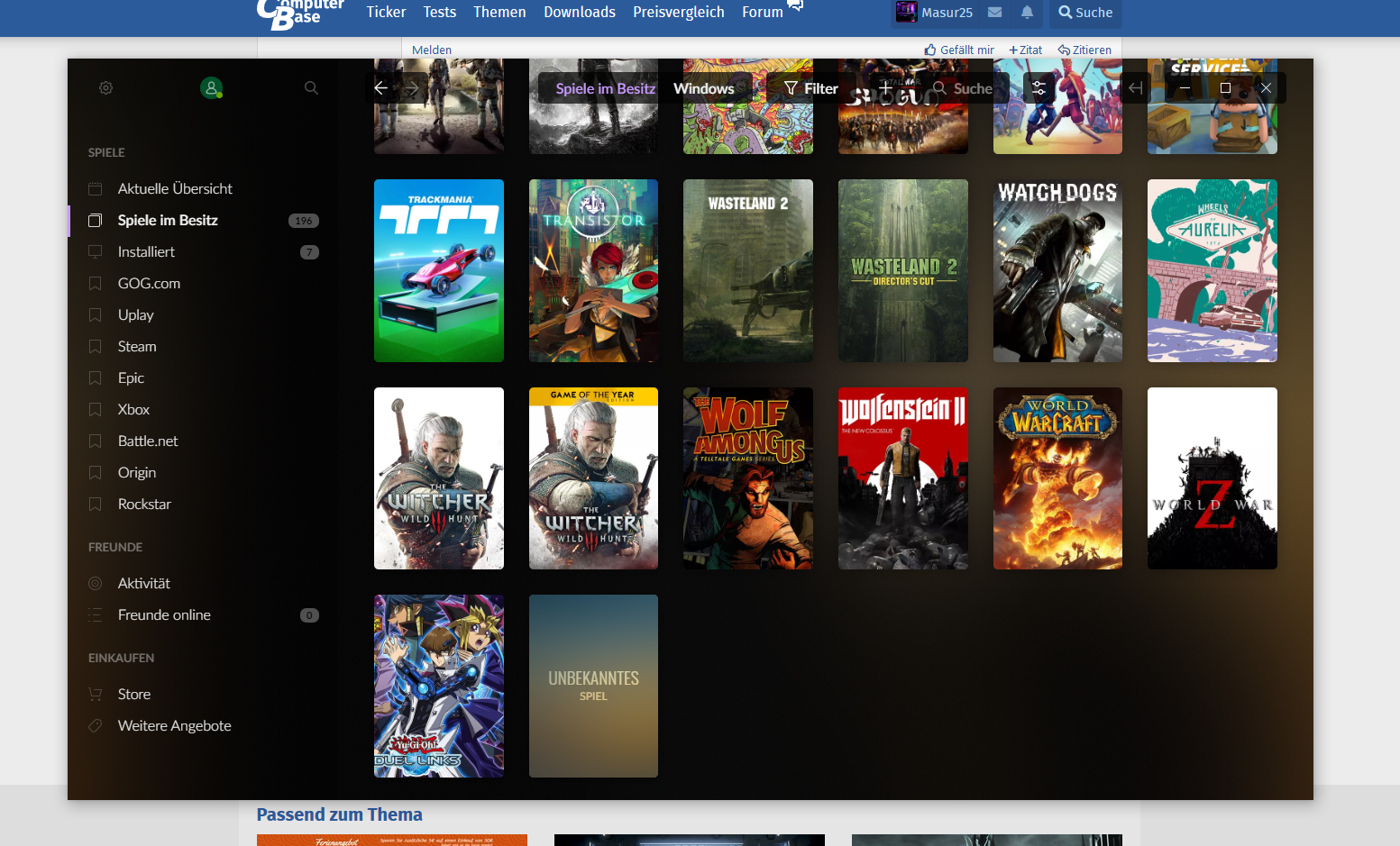Open Tests in ComputerBase navigation
Viewport: 1400px width, 846px height.
(x=440, y=12)
